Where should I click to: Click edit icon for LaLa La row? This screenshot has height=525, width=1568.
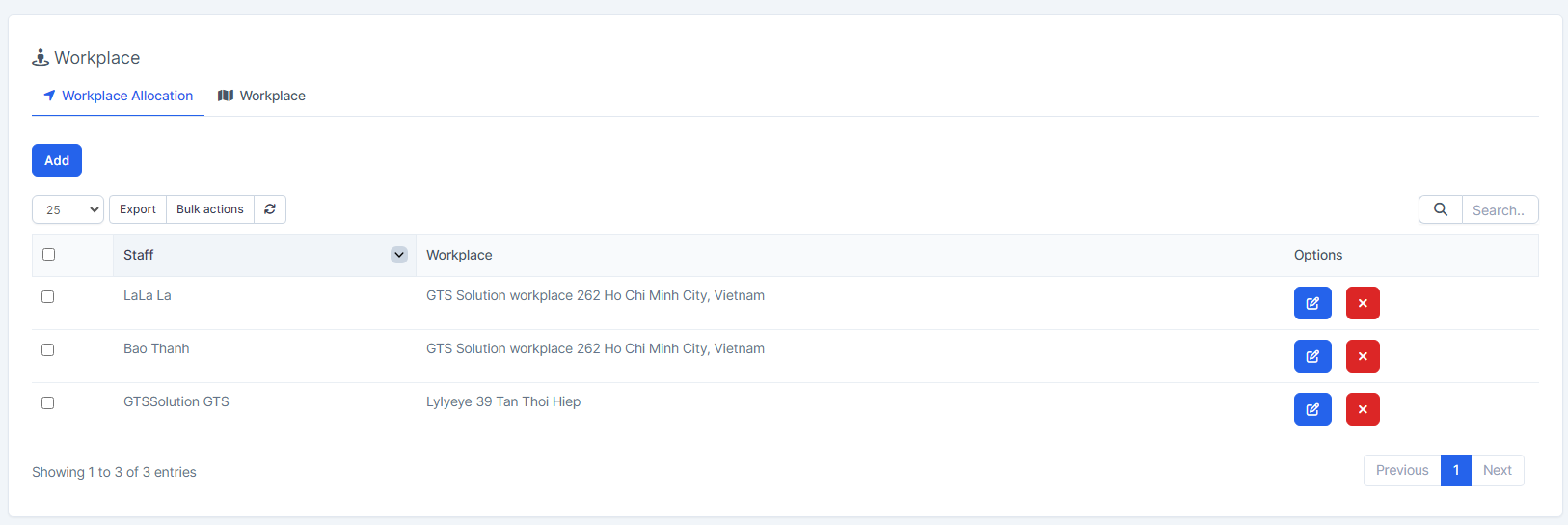click(x=1312, y=303)
